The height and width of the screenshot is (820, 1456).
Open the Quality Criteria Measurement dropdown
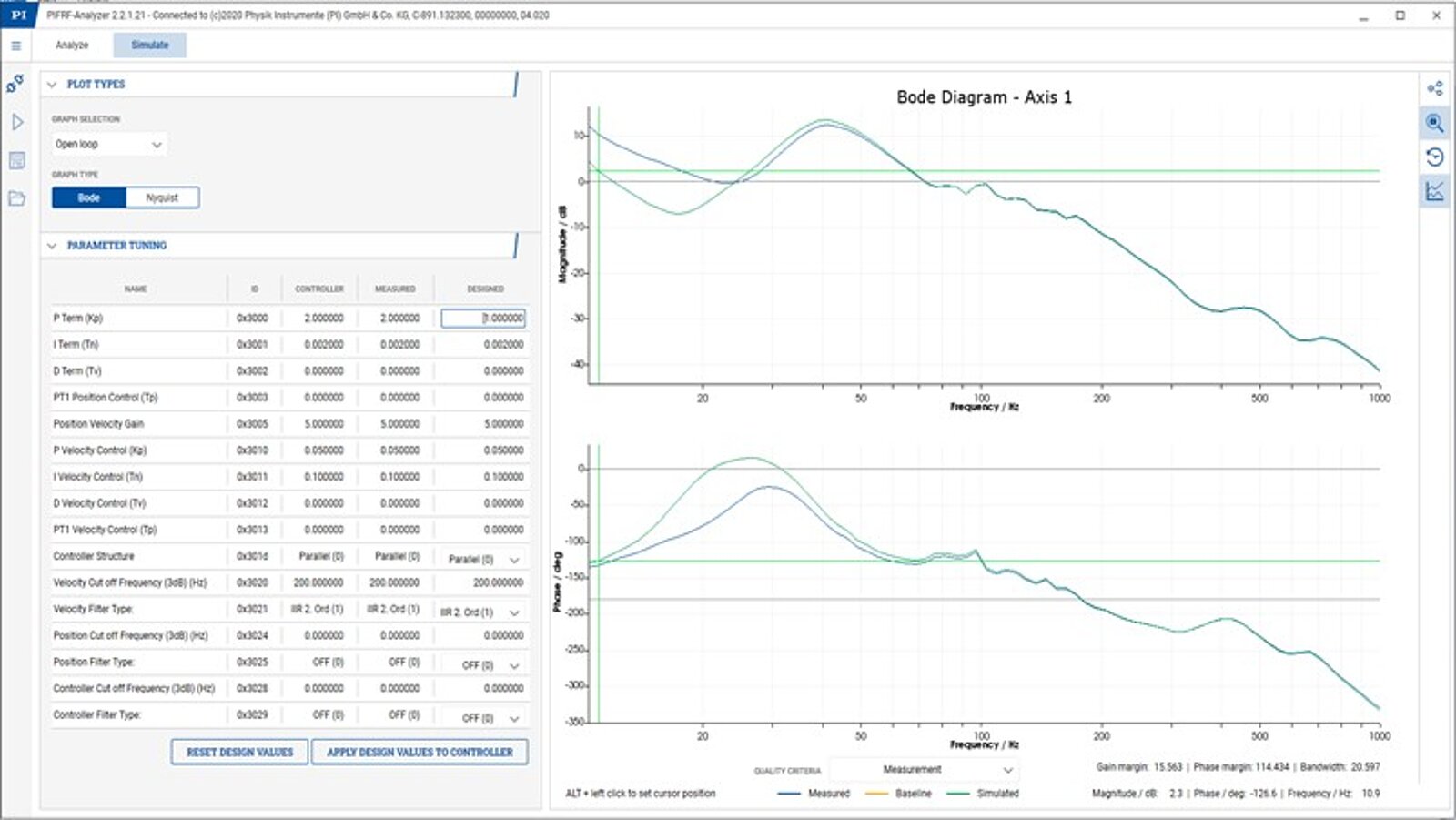(x=925, y=770)
